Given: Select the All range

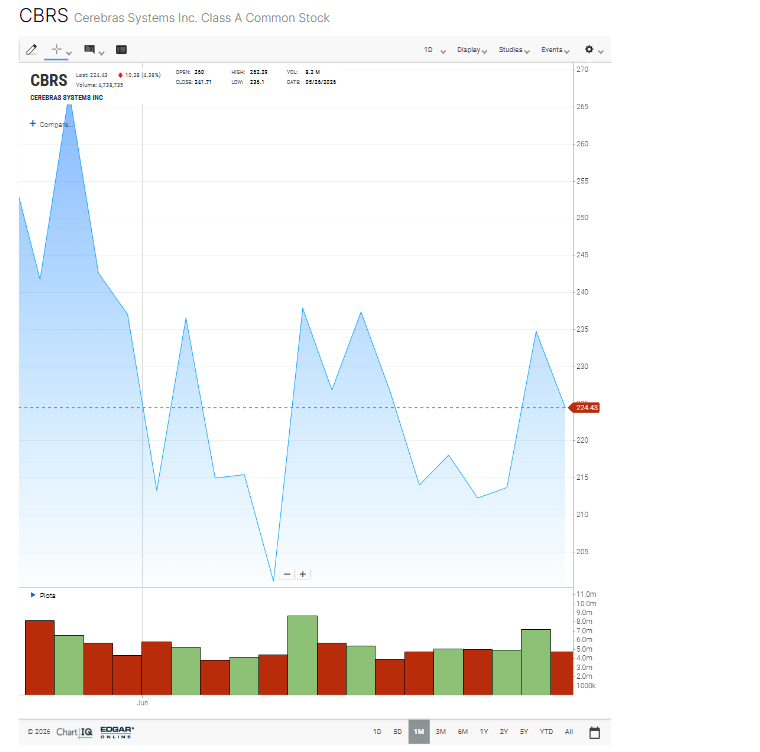Looking at the screenshot, I should 569,732.
